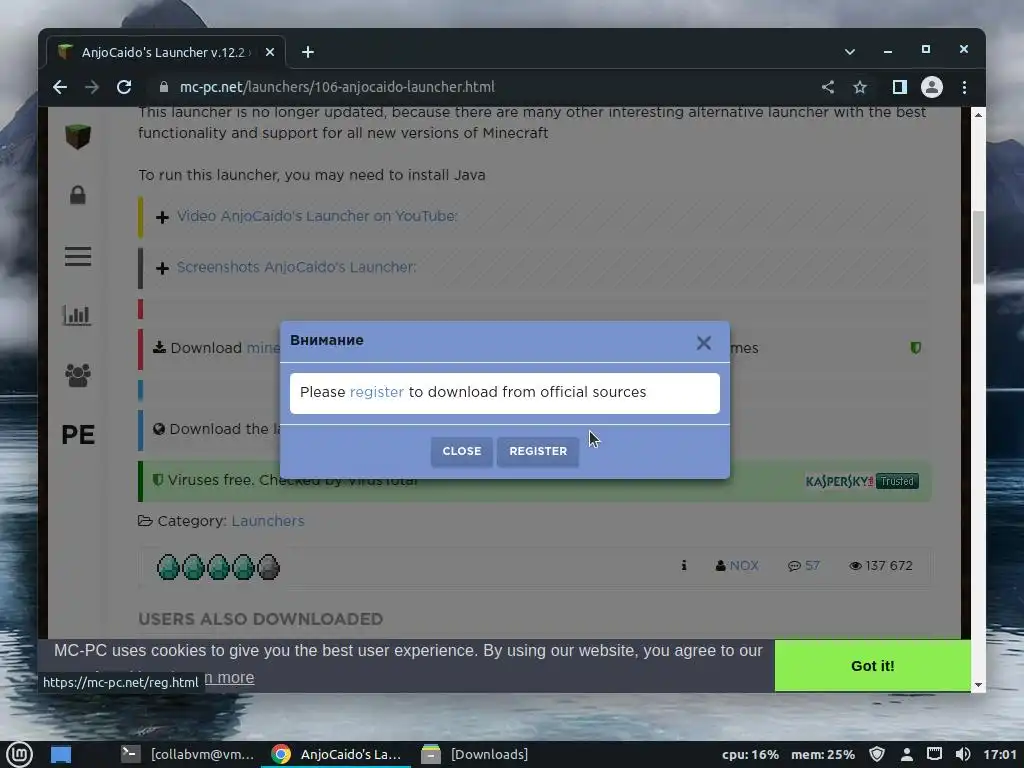Click scrollbar down arrow
The height and width of the screenshot is (768, 1024).
pos(978,685)
